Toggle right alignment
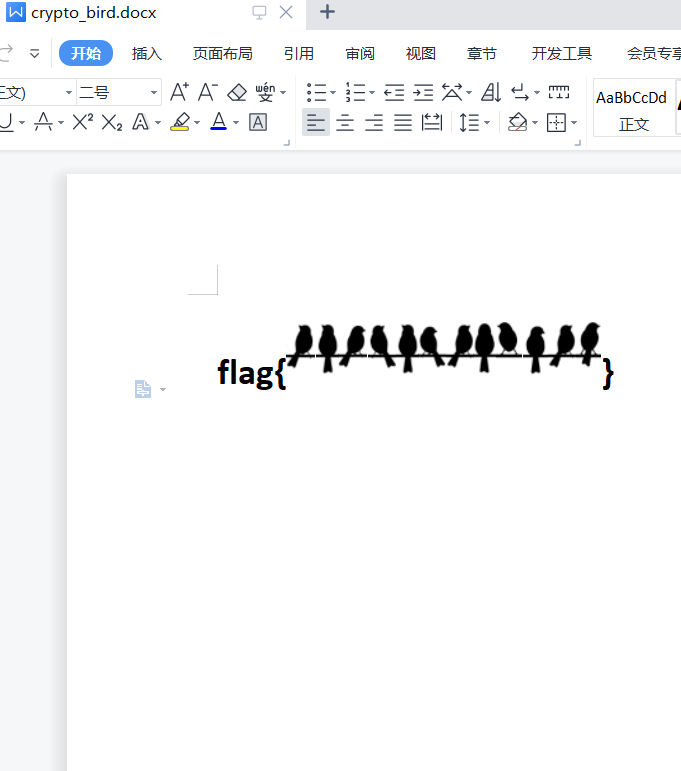 [374, 123]
